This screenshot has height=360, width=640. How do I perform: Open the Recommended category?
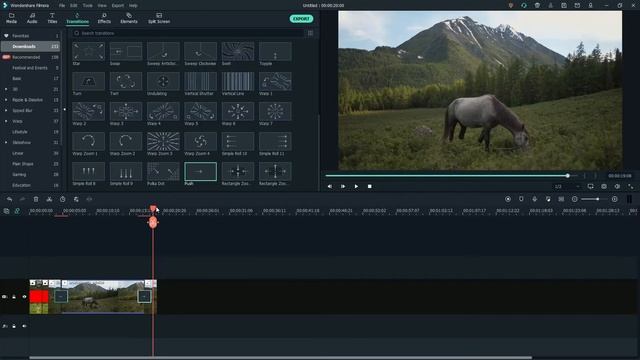tap(31, 57)
